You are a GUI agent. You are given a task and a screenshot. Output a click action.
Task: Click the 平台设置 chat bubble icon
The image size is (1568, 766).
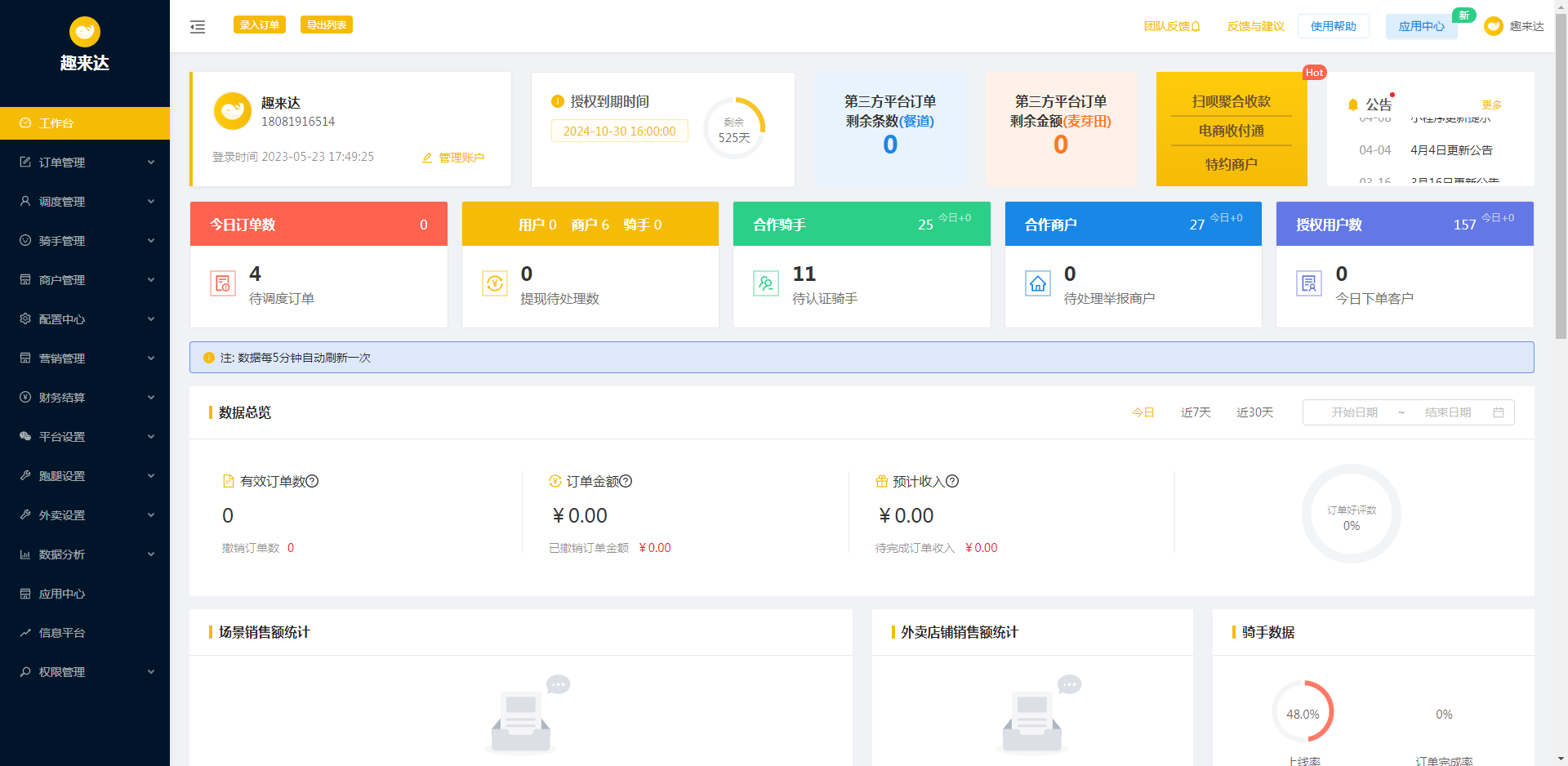tap(25, 437)
